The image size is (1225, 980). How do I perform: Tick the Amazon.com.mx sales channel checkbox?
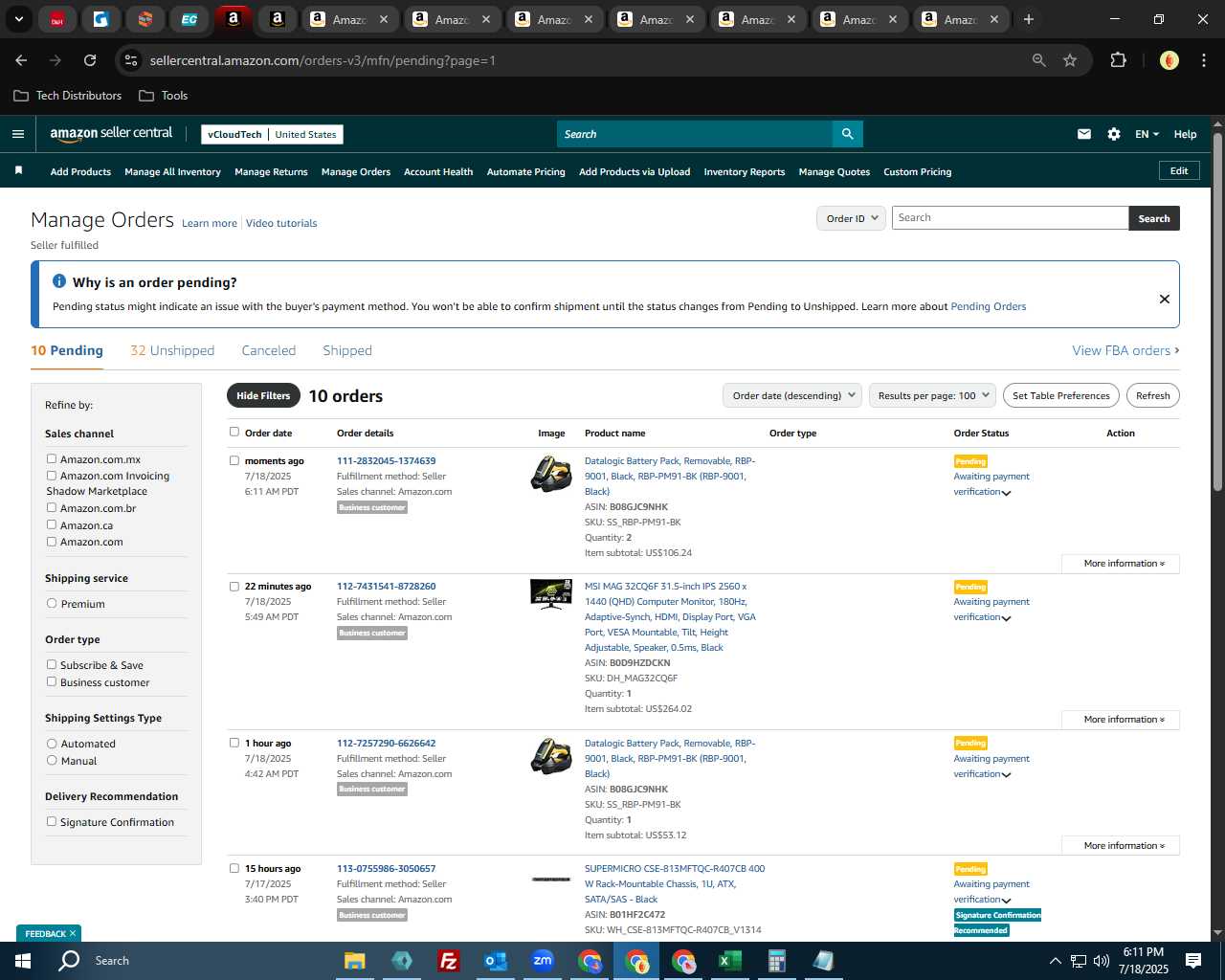(52, 458)
